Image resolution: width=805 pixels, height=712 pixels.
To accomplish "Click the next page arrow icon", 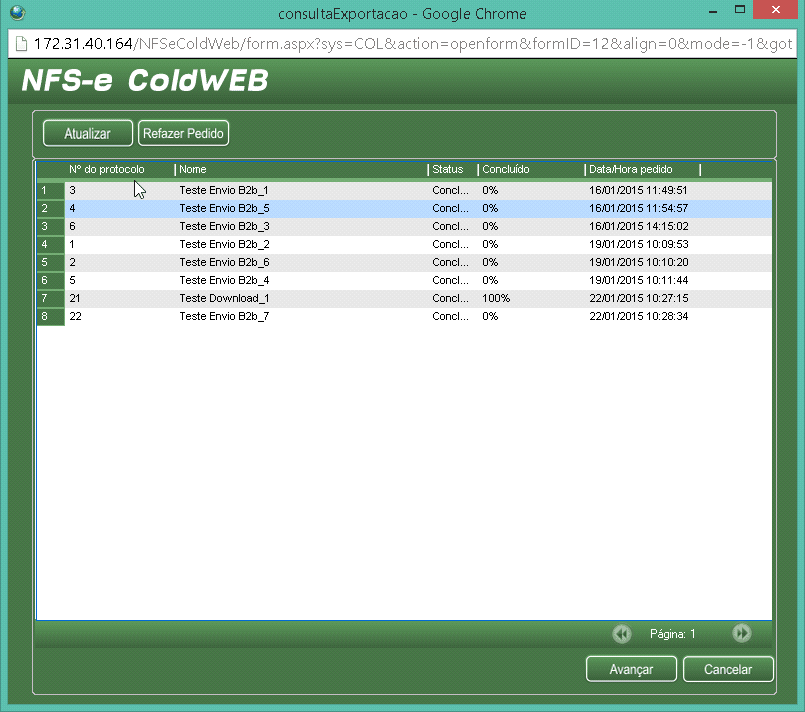I will pyautogui.click(x=741, y=633).
